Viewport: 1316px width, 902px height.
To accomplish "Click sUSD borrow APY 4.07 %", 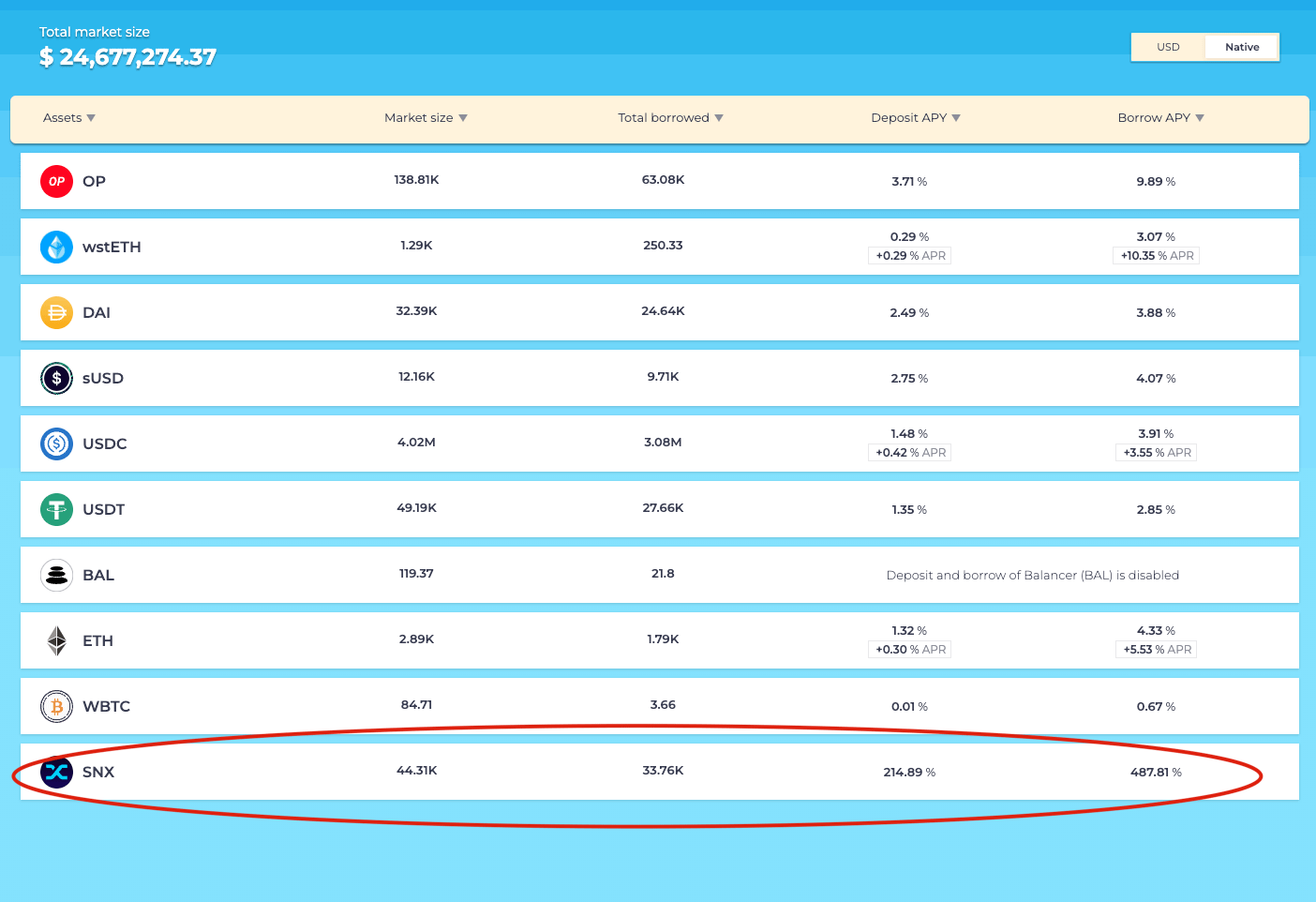I will (1156, 378).
